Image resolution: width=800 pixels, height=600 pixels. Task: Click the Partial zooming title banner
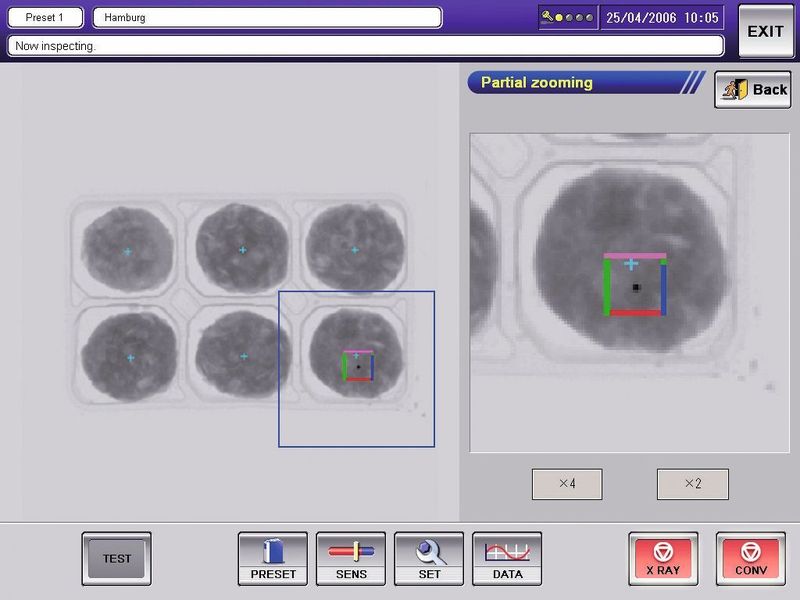(x=587, y=82)
